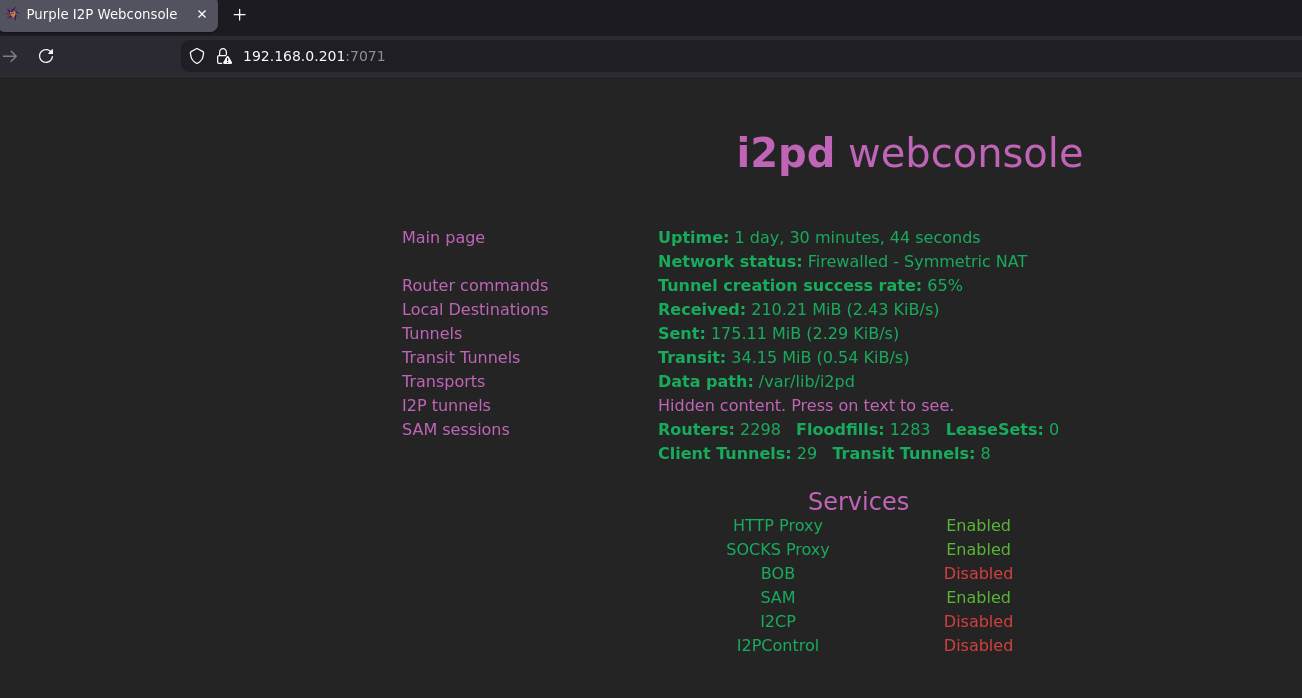The image size is (1302, 698).
Task: Click the tab's i2pd favicon
Action: pos(12,15)
